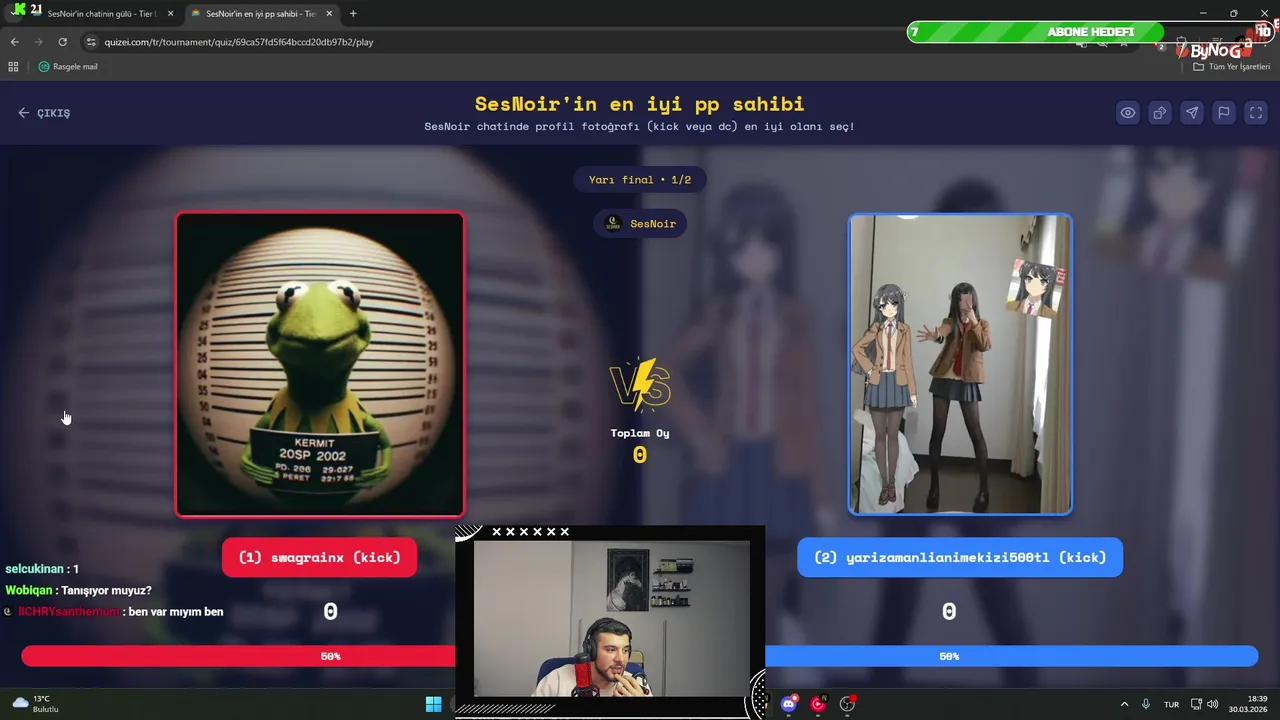Viewport: 1280px width, 720px height.
Task: Vote for (2) yarizamanlianimekizi500tl (kick)
Action: [x=960, y=557]
